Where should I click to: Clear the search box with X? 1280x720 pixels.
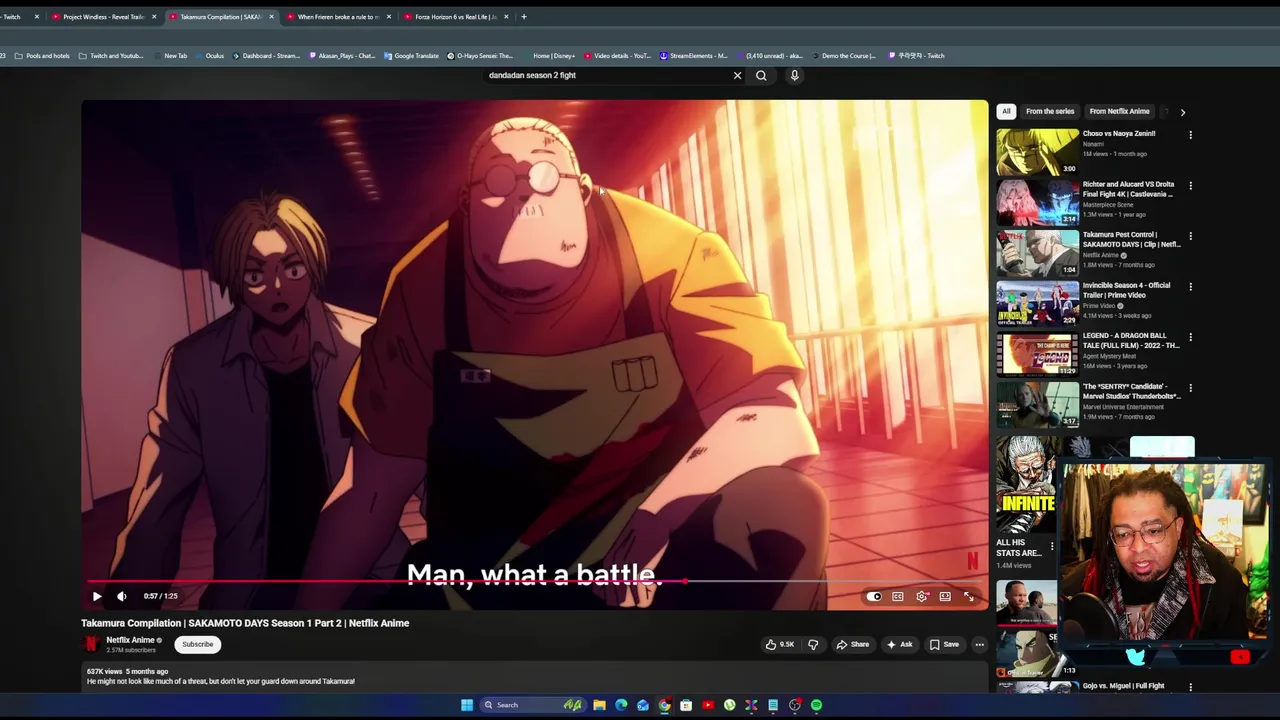[738, 75]
